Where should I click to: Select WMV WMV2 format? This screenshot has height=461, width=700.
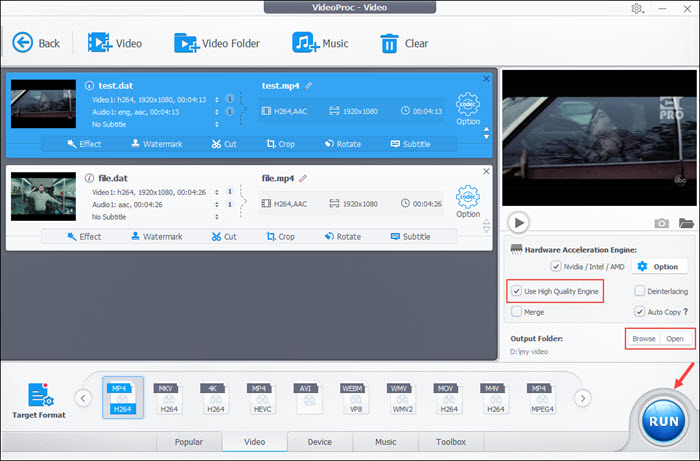pos(402,398)
